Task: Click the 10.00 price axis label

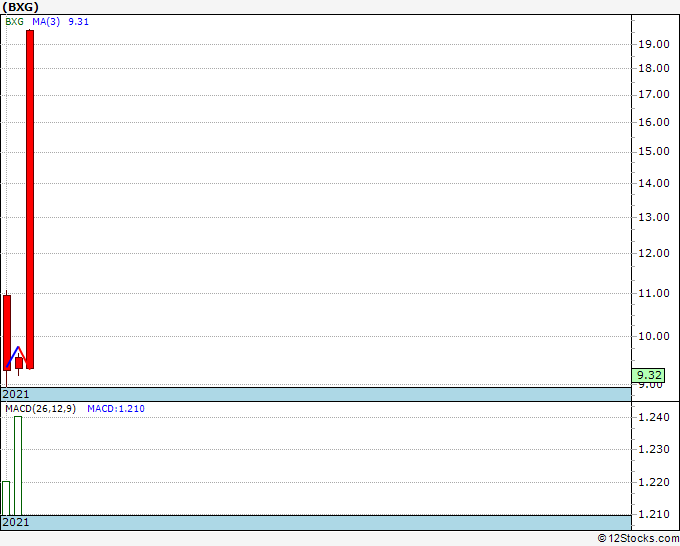Action: (654, 336)
